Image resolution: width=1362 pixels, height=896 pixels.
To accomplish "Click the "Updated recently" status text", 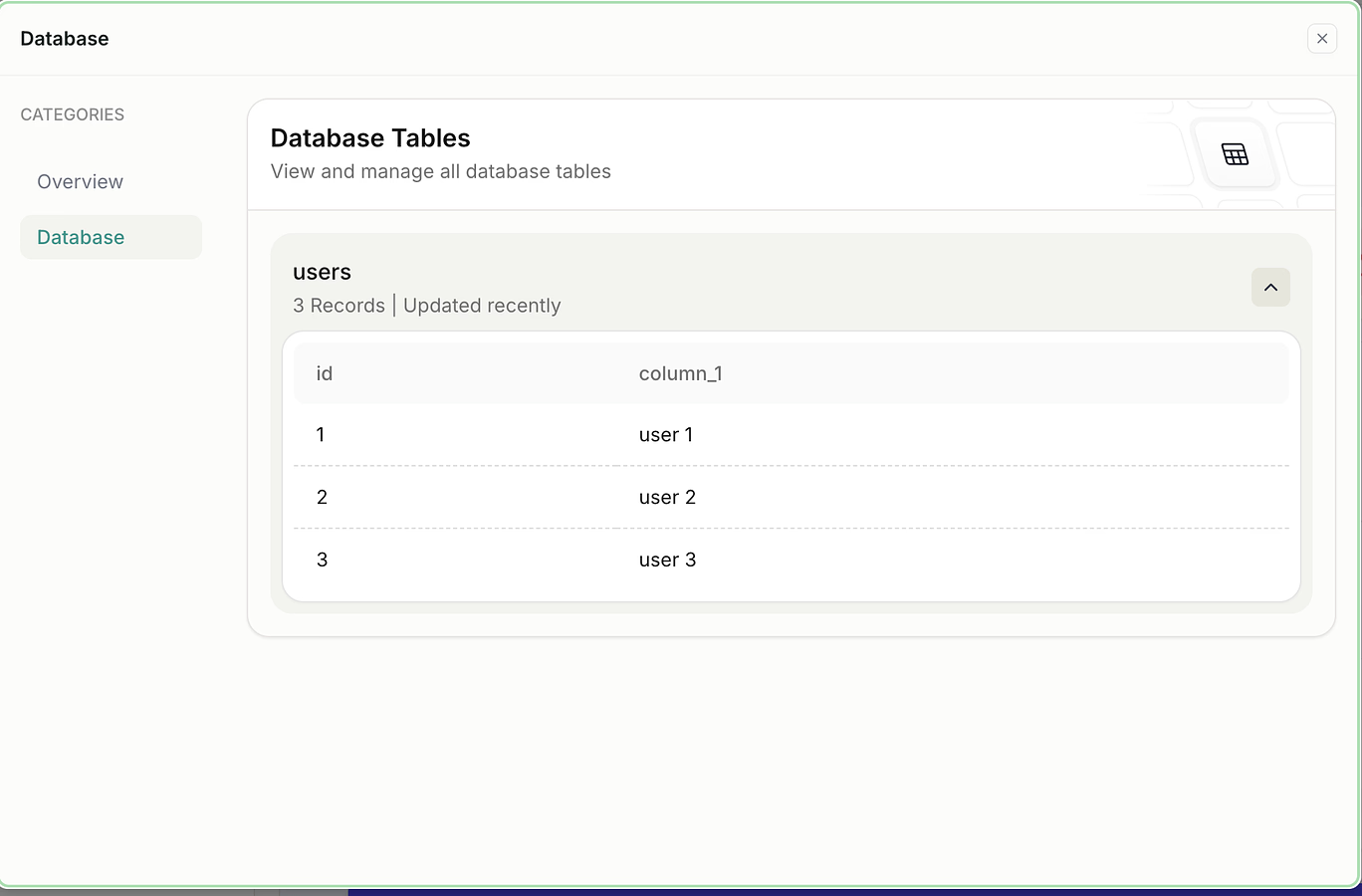I will 482,306.
